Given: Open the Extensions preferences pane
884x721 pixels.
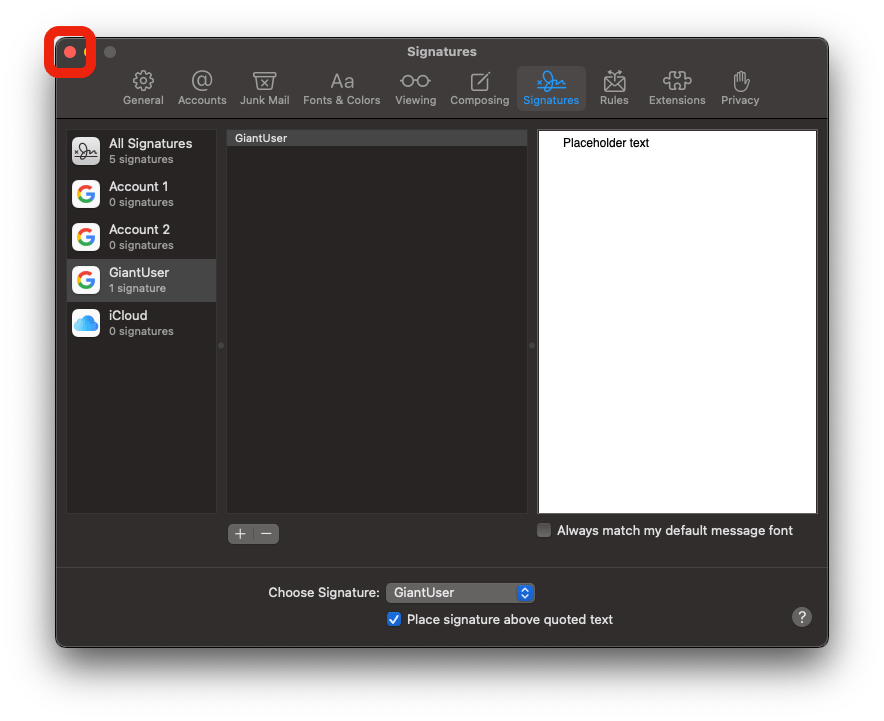Looking at the screenshot, I should click(x=677, y=88).
